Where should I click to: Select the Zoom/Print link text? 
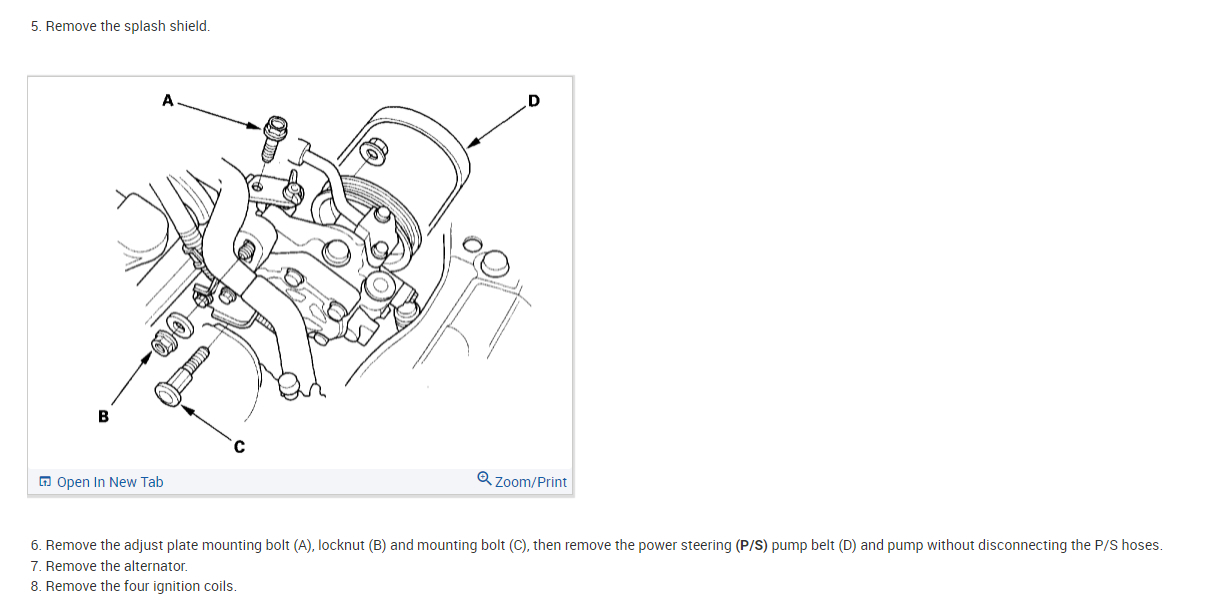coord(531,482)
